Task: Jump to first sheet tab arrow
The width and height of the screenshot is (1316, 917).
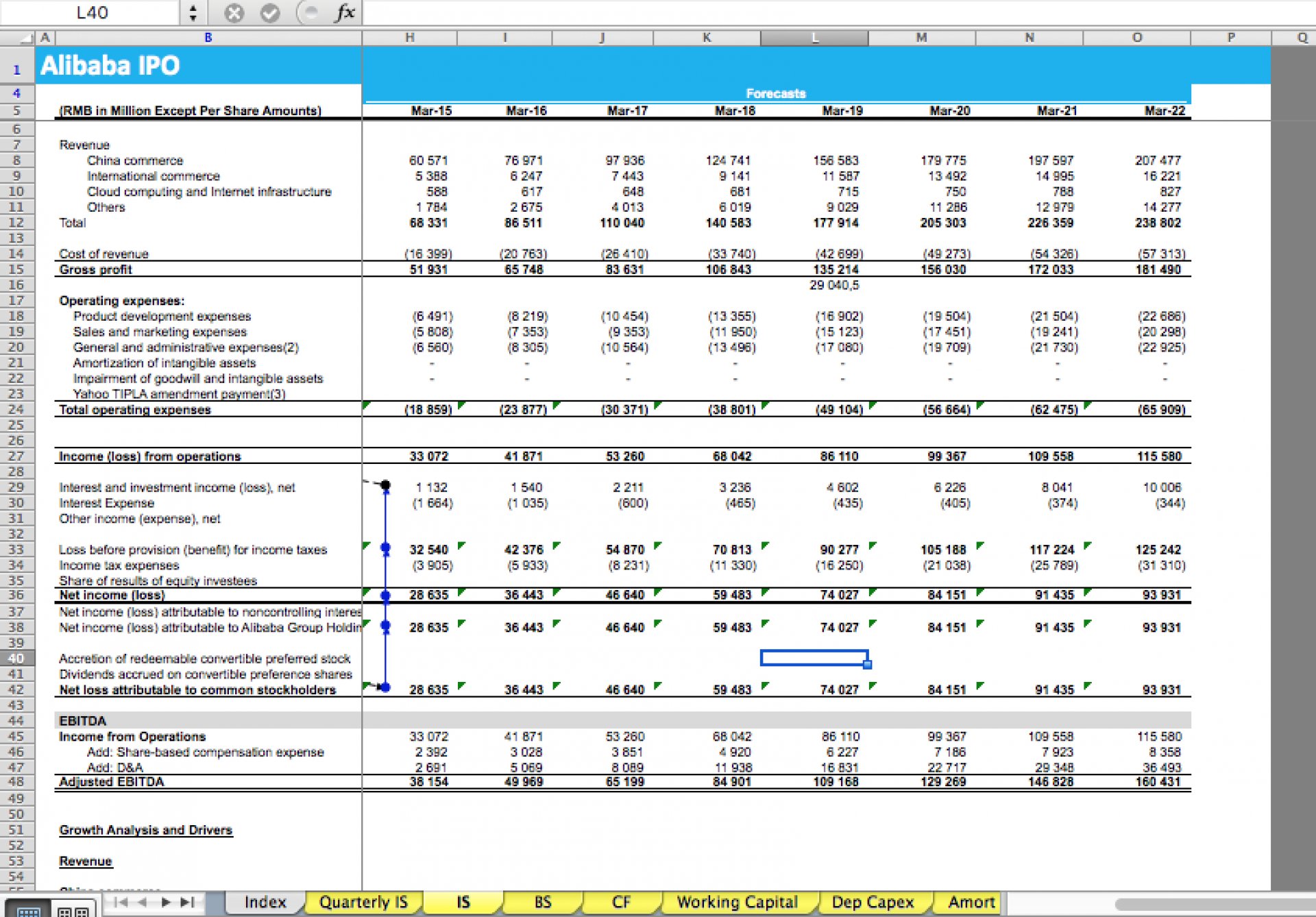Action: (x=121, y=902)
